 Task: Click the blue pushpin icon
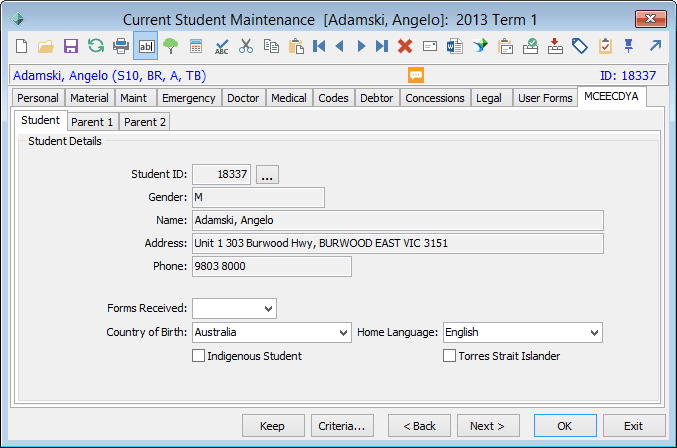[629, 46]
